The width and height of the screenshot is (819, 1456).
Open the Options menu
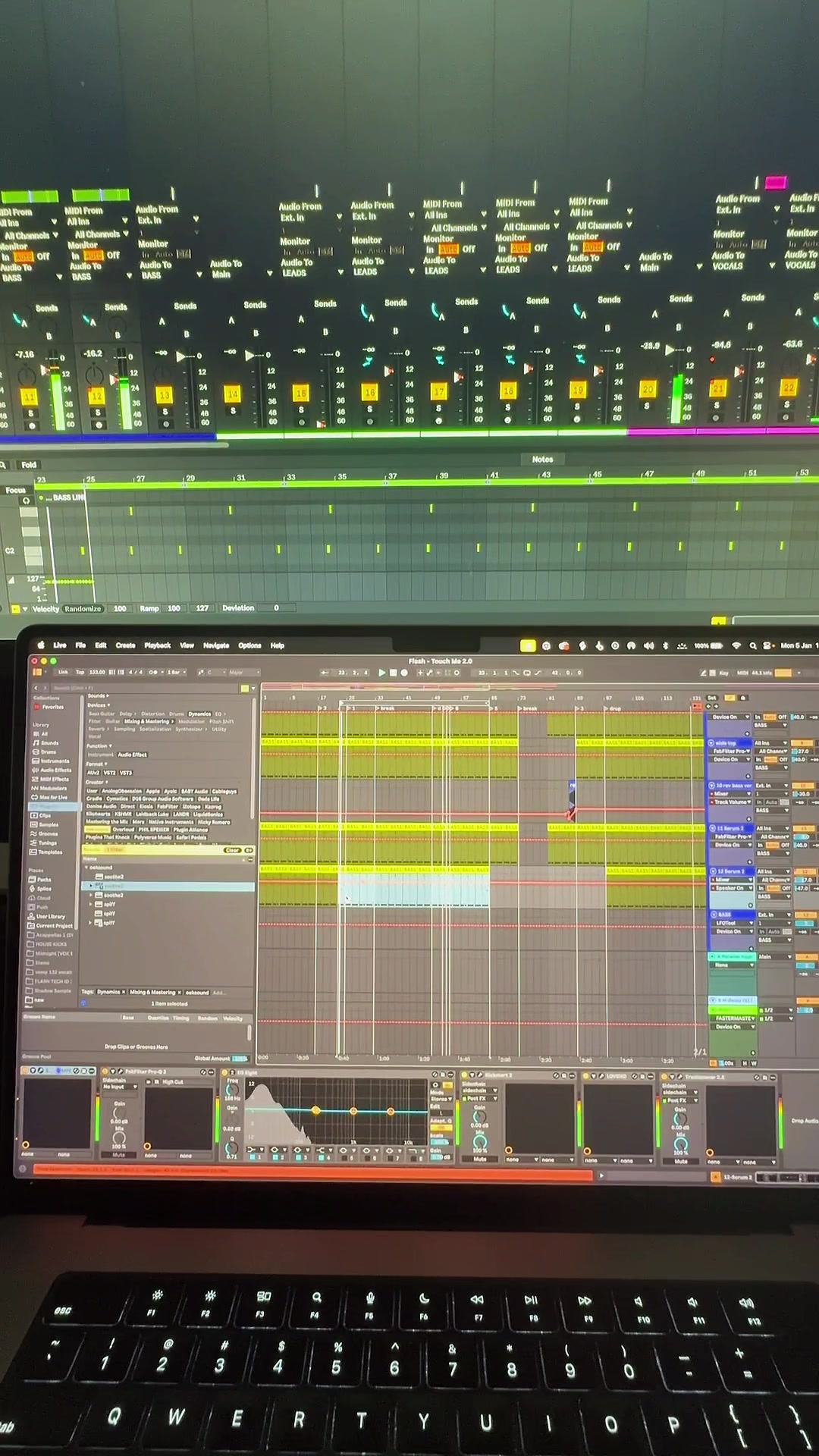249,645
